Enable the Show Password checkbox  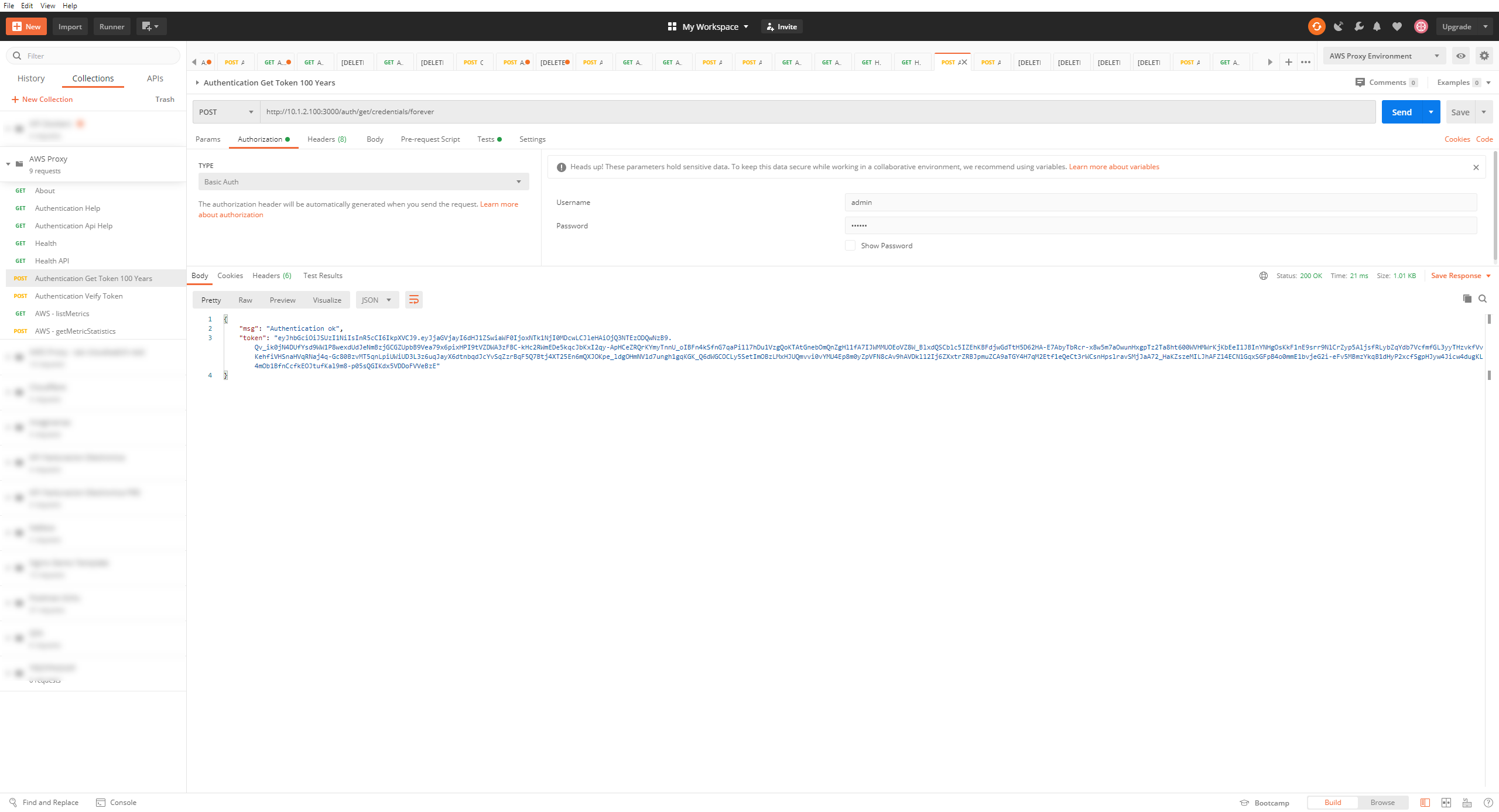point(850,245)
